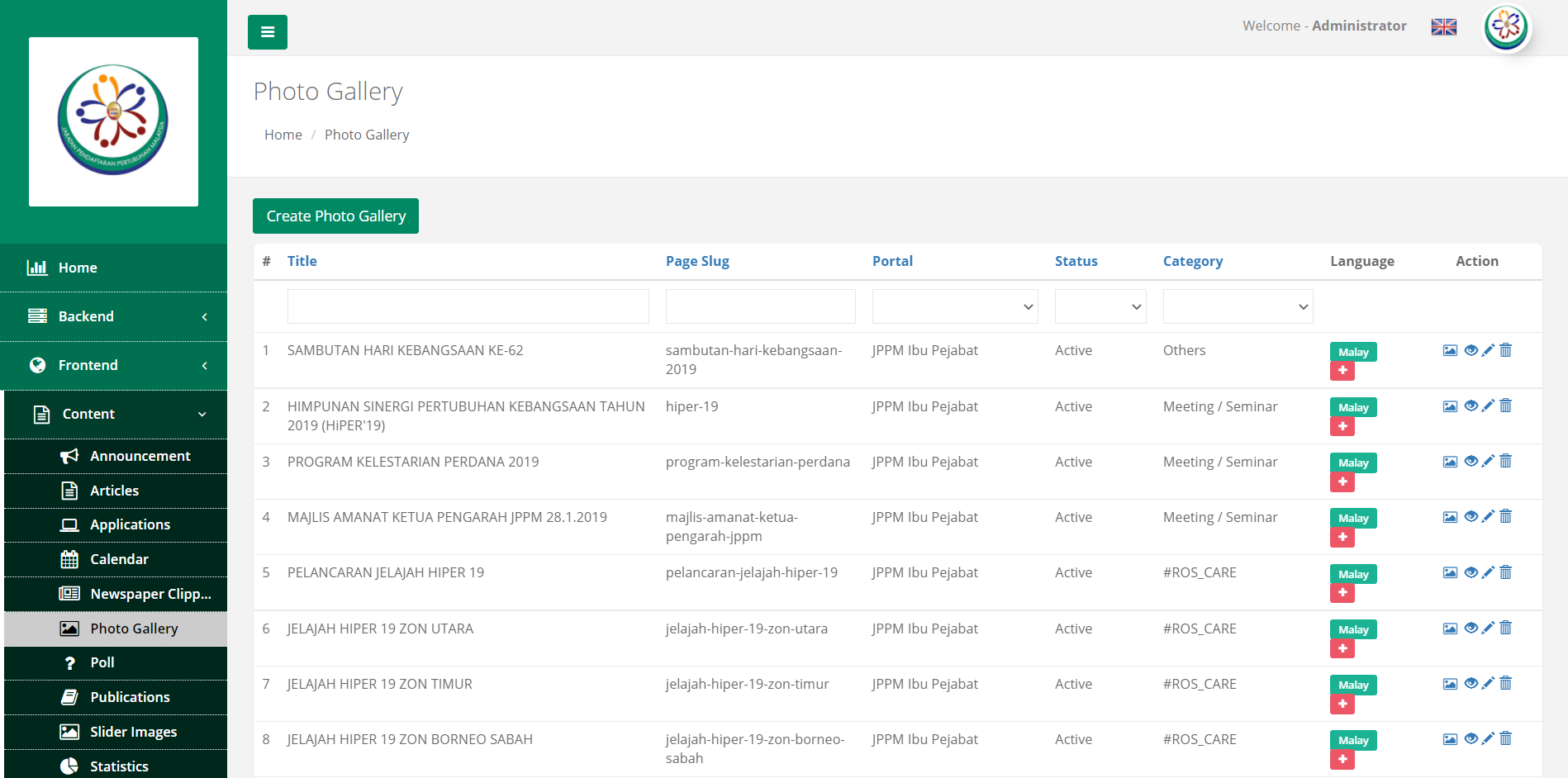1568x778 pixels.
Task: Open Announcement in the sidebar
Action: click(x=140, y=456)
